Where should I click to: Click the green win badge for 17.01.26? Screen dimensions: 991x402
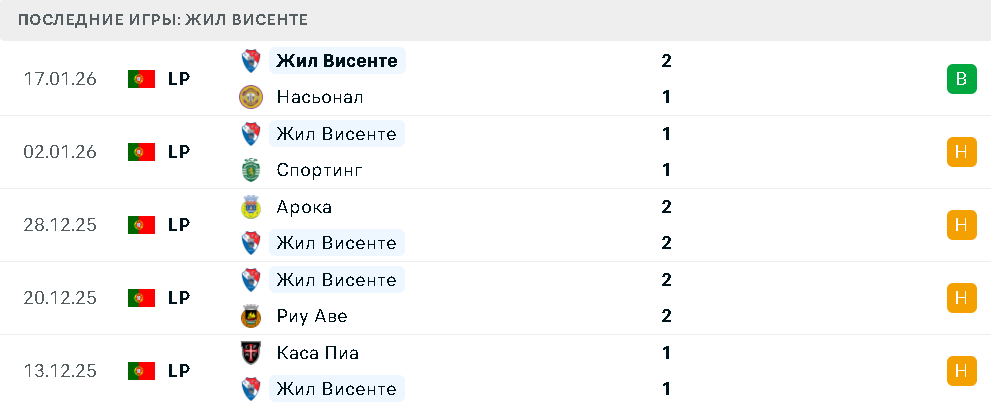(961, 79)
